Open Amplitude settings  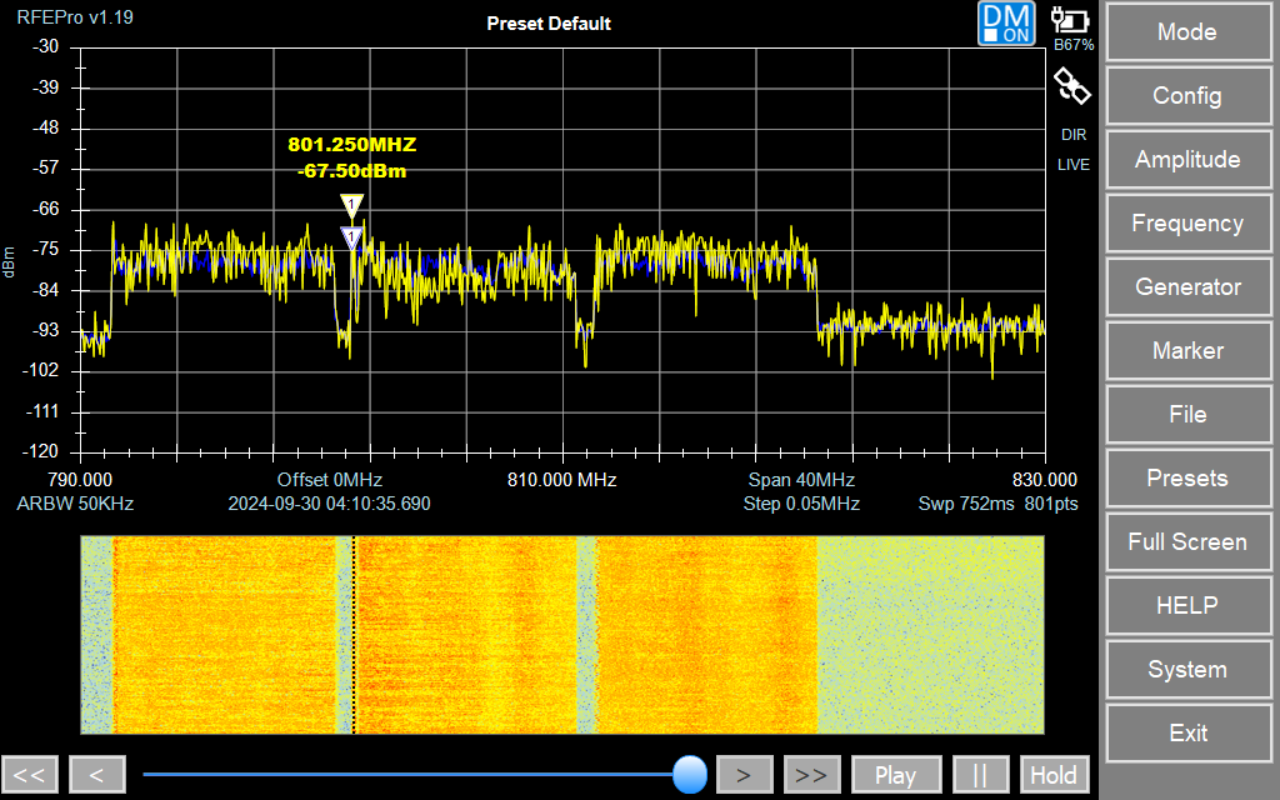(x=1188, y=159)
